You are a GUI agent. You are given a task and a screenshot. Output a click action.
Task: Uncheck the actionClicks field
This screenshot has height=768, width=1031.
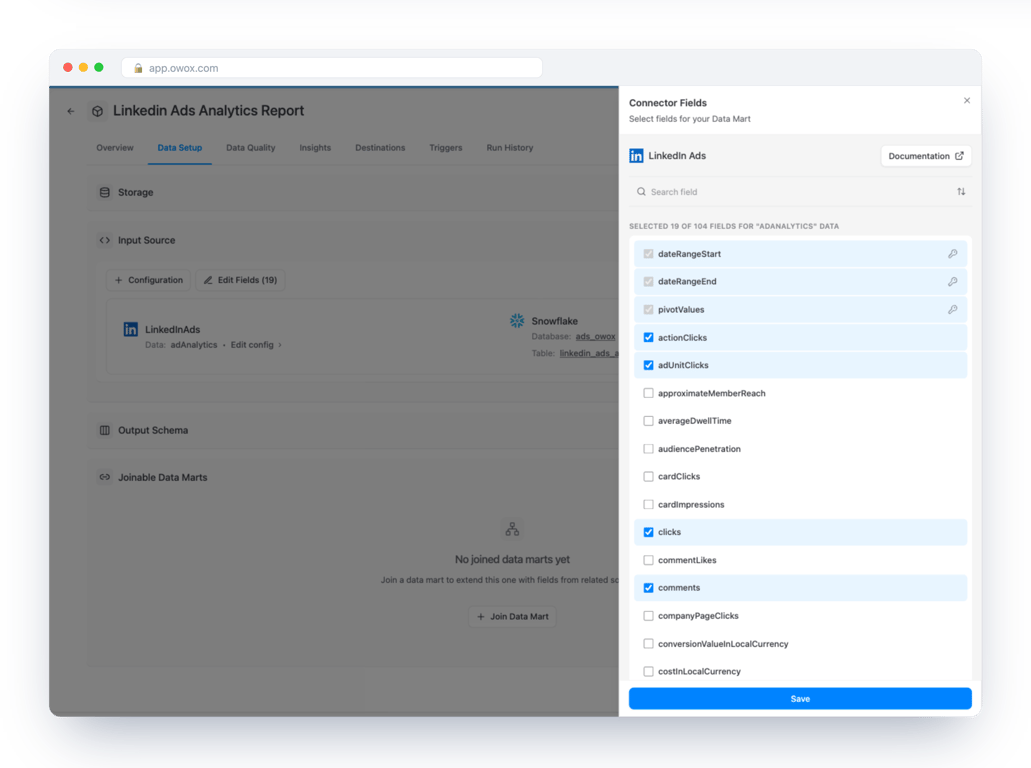coord(648,337)
